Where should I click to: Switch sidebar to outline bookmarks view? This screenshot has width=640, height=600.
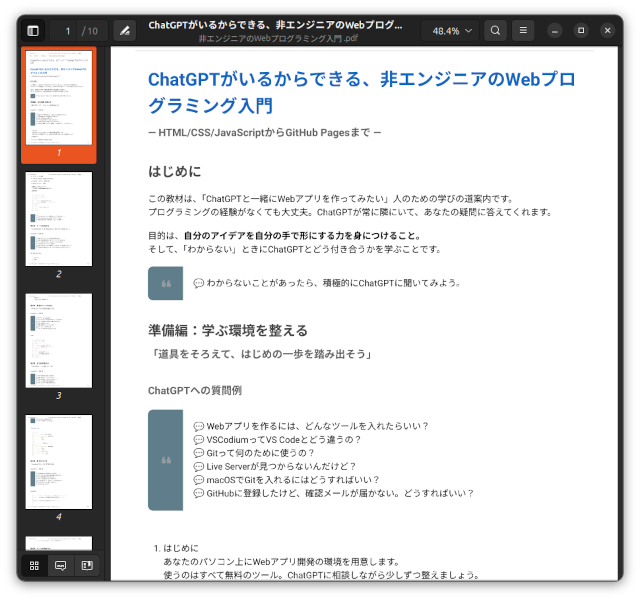[87, 565]
